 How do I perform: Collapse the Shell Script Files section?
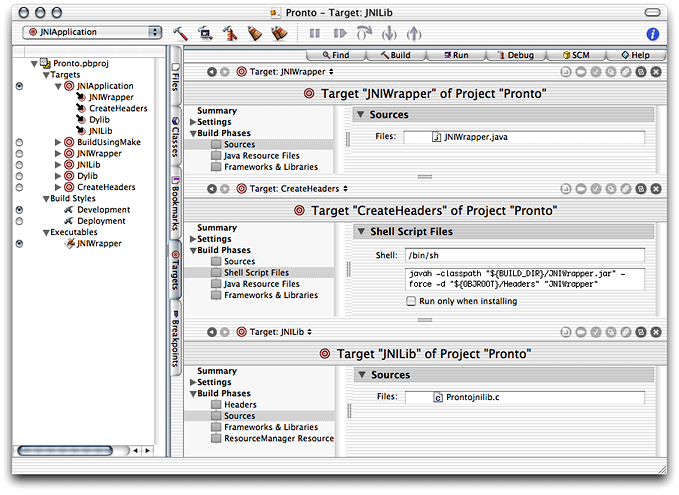tap(361, 232)
